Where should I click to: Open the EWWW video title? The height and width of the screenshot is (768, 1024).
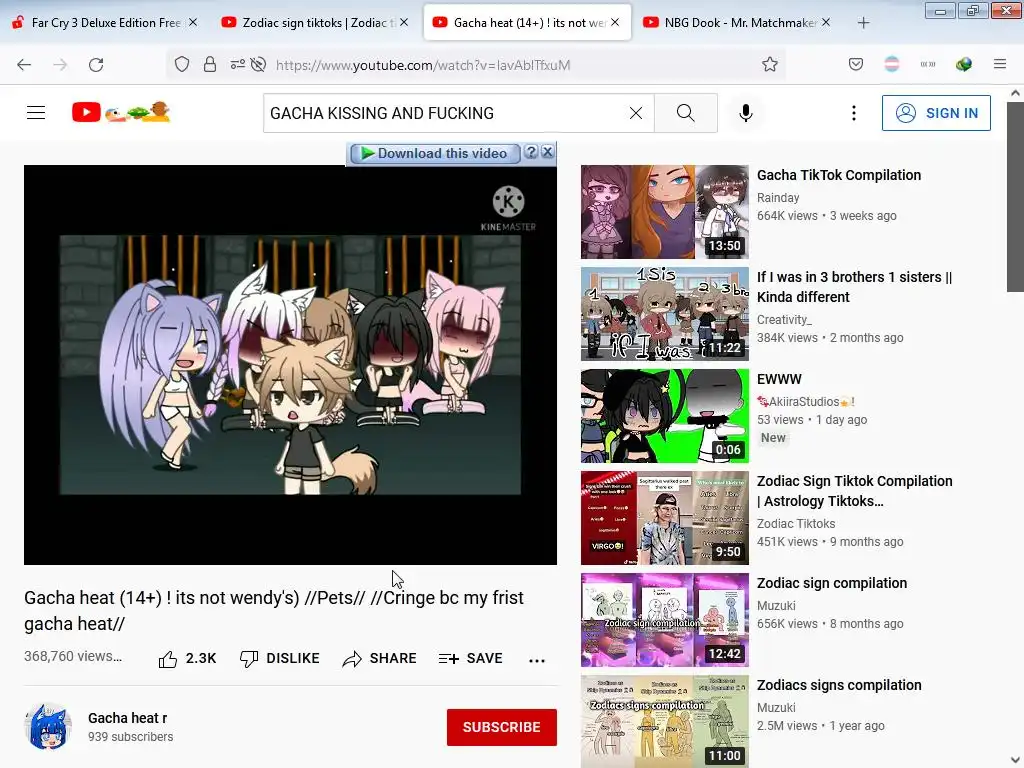pos(779,379)
